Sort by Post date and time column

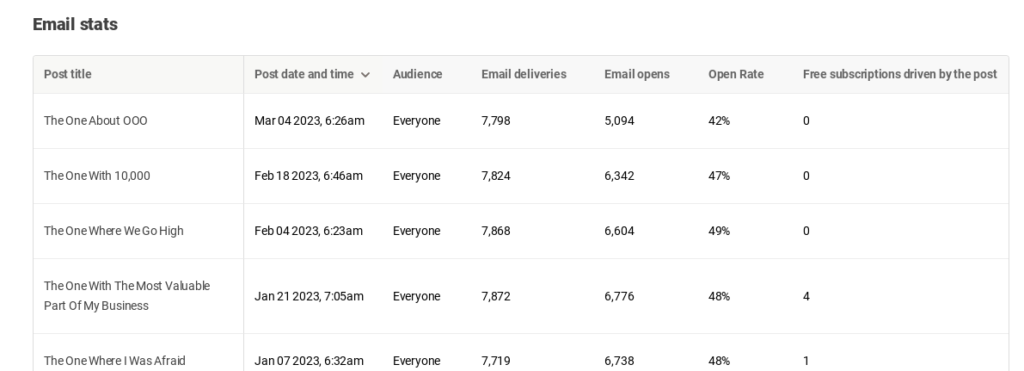pos(304,74)
